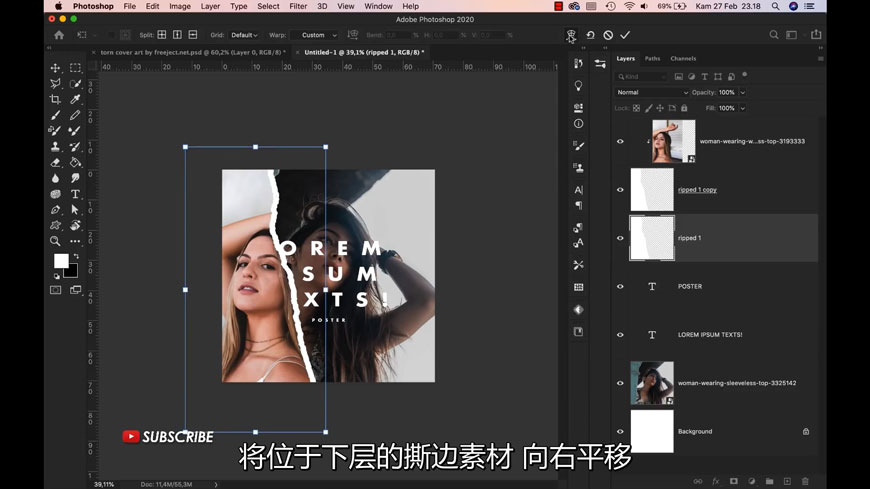Select the Horizontal Type tool
This screenshot has height=489, width=870.
(75, 194)
